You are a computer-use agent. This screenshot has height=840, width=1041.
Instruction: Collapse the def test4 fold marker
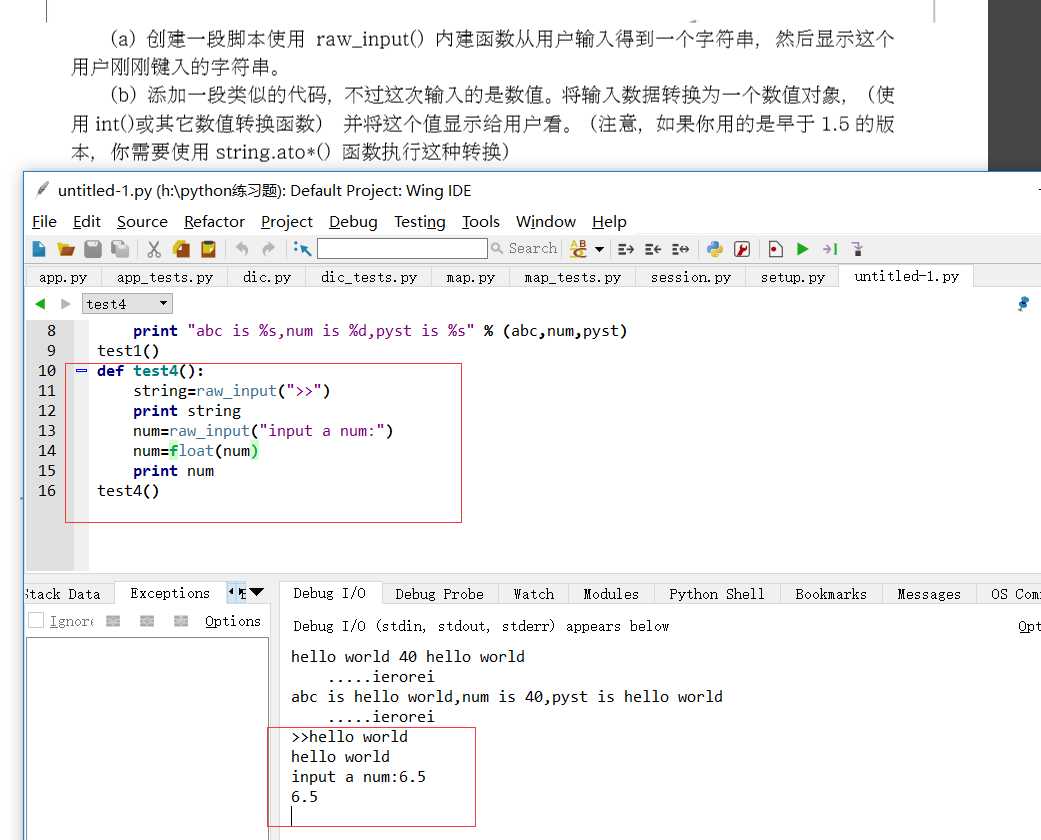(81, 371)
